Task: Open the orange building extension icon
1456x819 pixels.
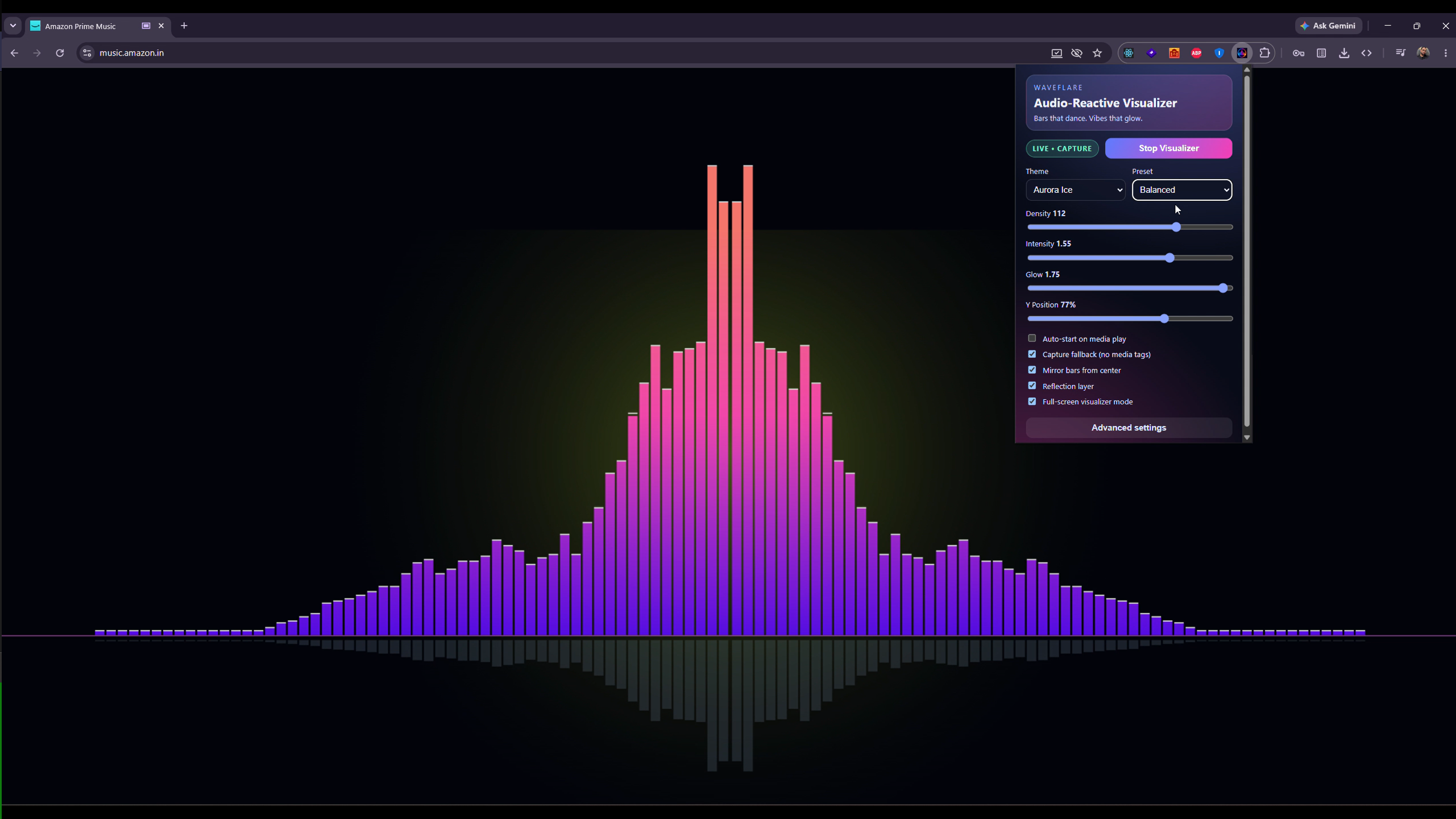Action: click(x=1174, y=53)
